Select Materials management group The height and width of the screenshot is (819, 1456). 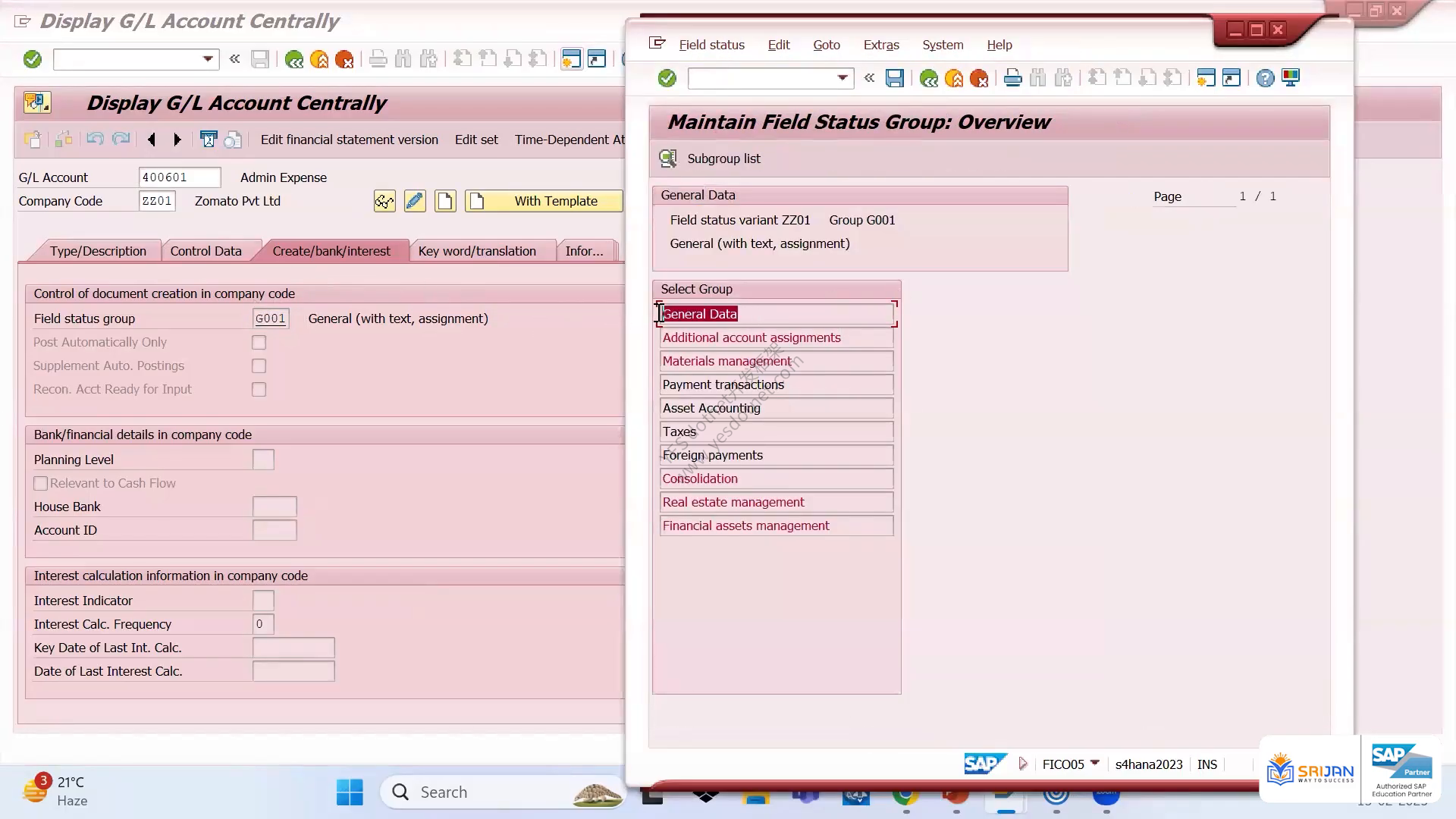(x=777, y=361)
